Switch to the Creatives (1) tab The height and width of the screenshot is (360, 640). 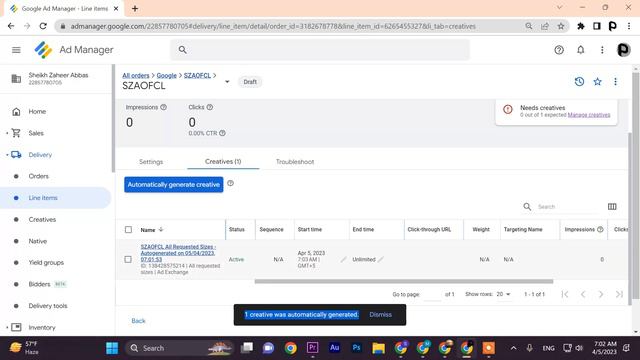223,162
